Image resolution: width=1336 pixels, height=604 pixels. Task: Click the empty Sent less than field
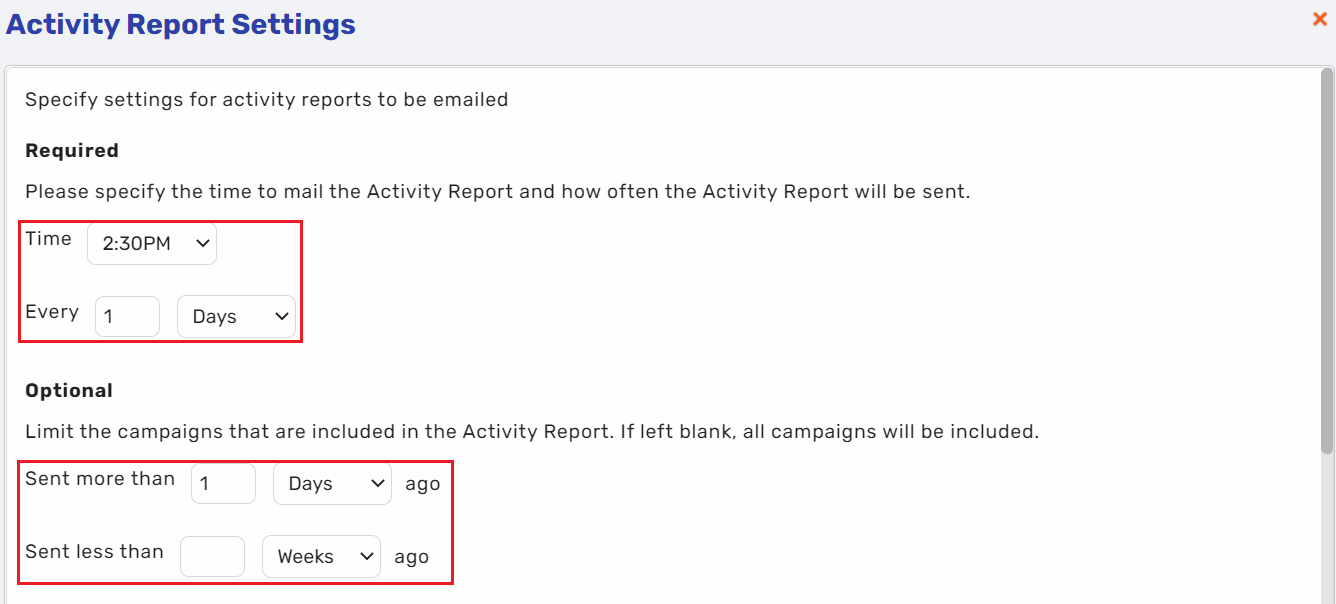(212, 556)
